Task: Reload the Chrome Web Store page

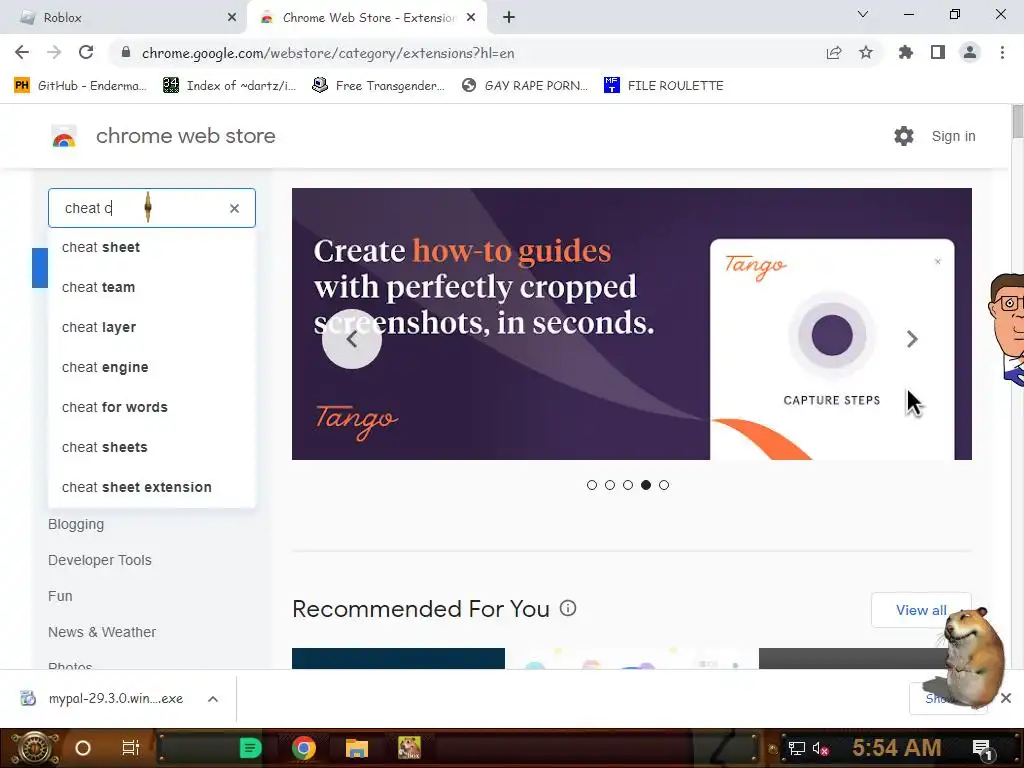Action: (86, 52)
